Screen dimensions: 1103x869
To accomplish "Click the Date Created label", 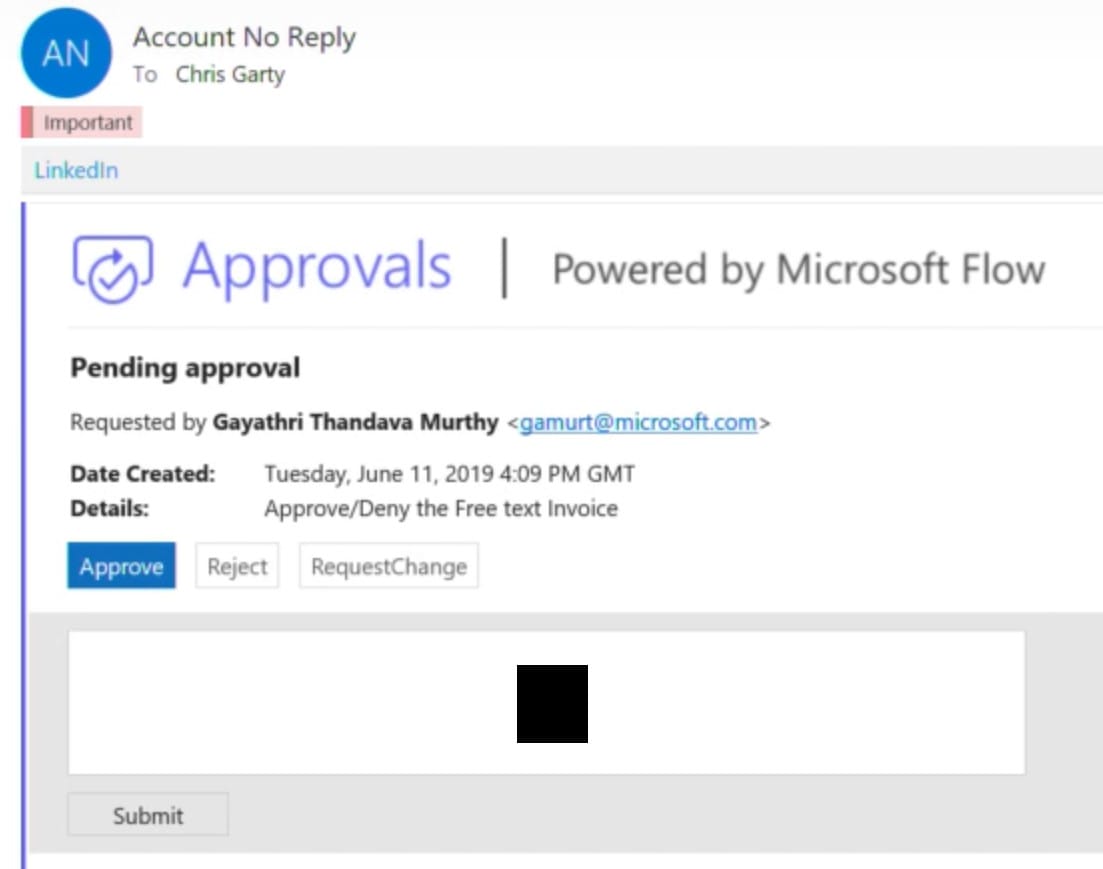I will (x=142, y=474).
